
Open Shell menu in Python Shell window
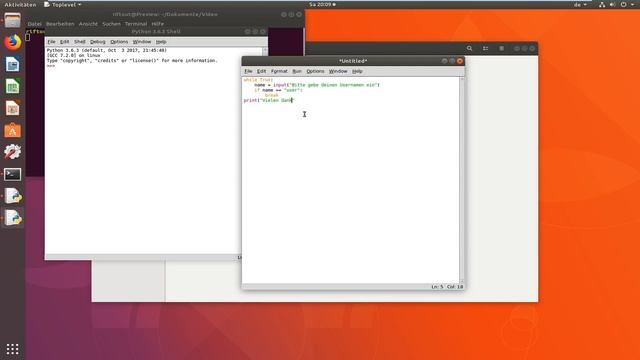tap(80, 42)
